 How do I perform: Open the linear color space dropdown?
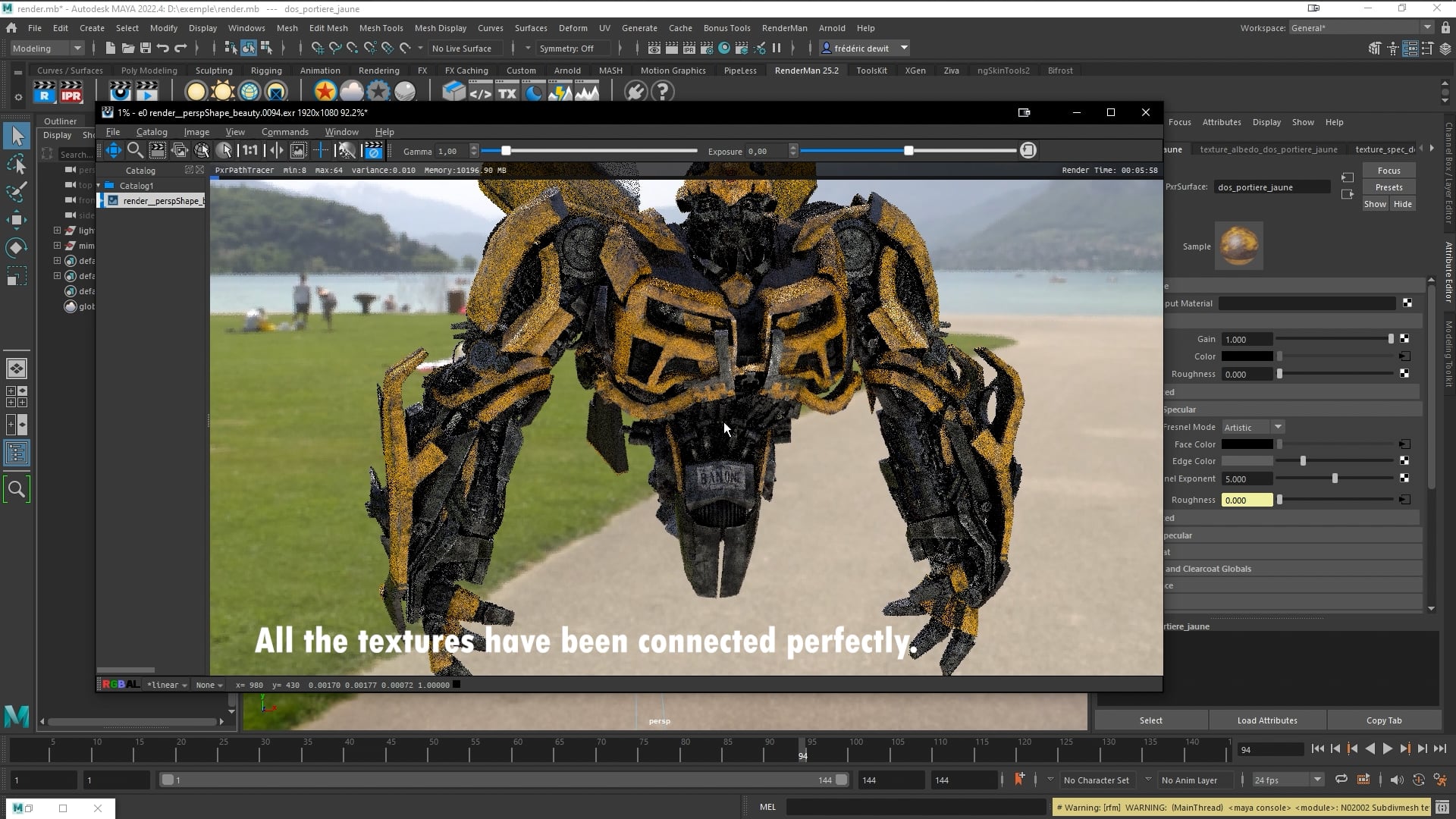(x=167, y=685)
